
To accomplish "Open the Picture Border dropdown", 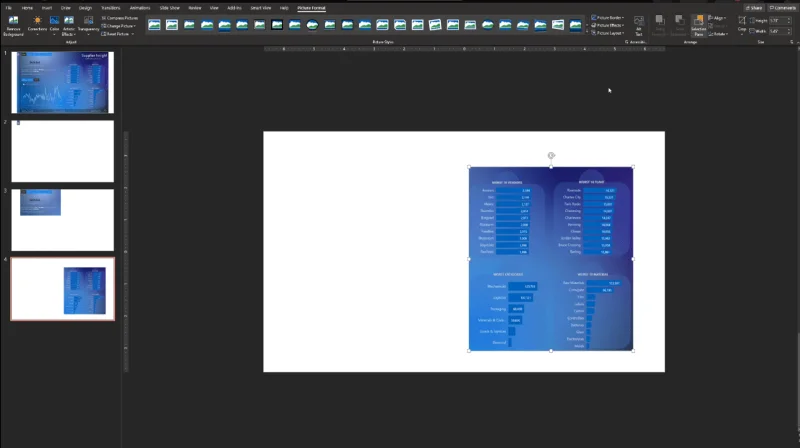I will (608, 17).
